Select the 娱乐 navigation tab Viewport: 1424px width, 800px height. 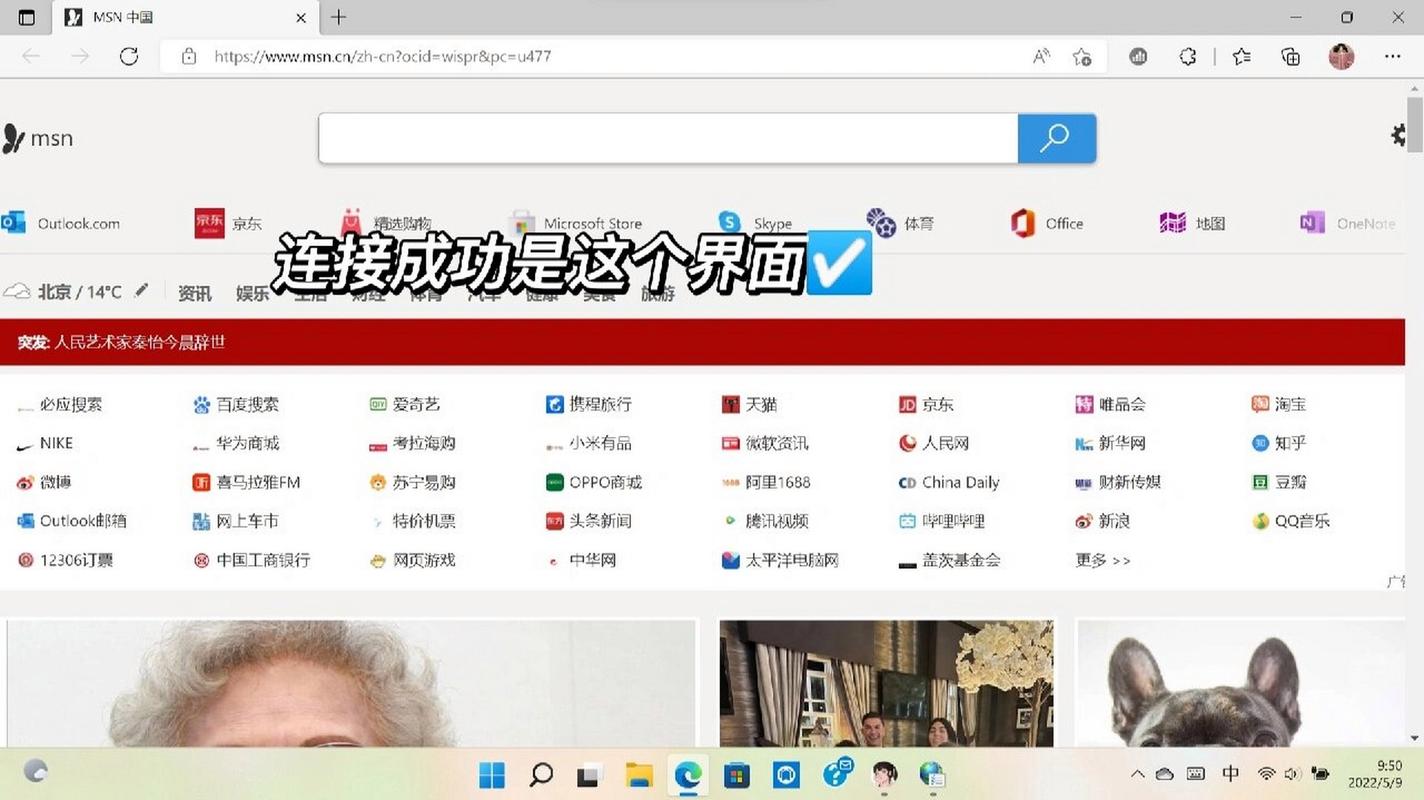(252, 293)
